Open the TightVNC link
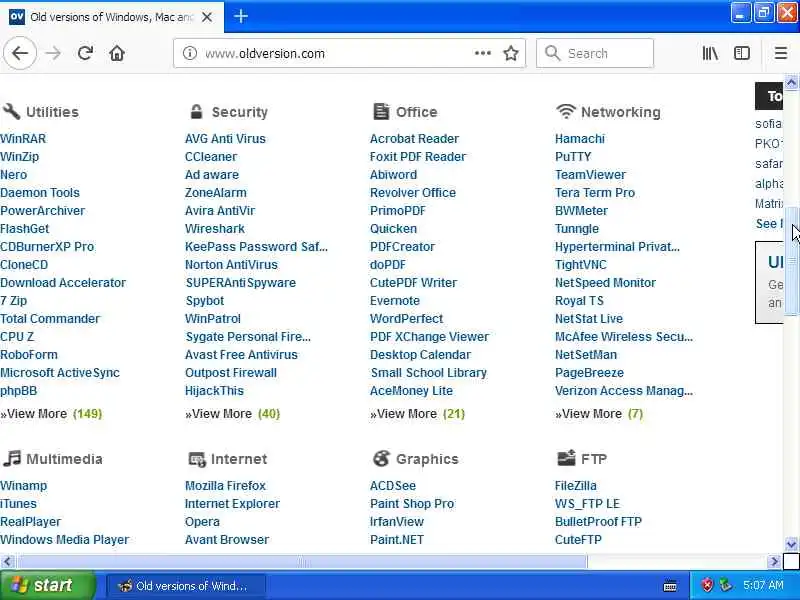Viewport: 800px width, 600px height. pyautogui.click(x=581, y=264)
